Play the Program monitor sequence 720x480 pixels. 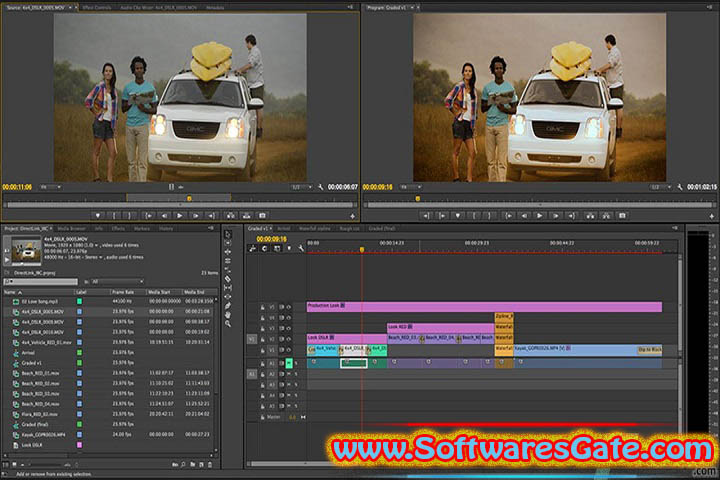tap(539, 215)
